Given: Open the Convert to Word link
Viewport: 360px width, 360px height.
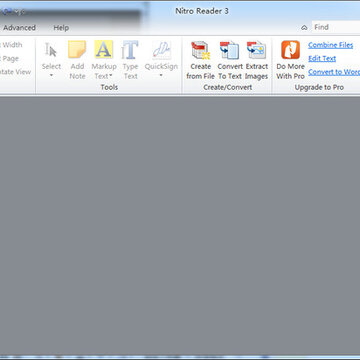Looking at the screenshot, I should (334, 72).
